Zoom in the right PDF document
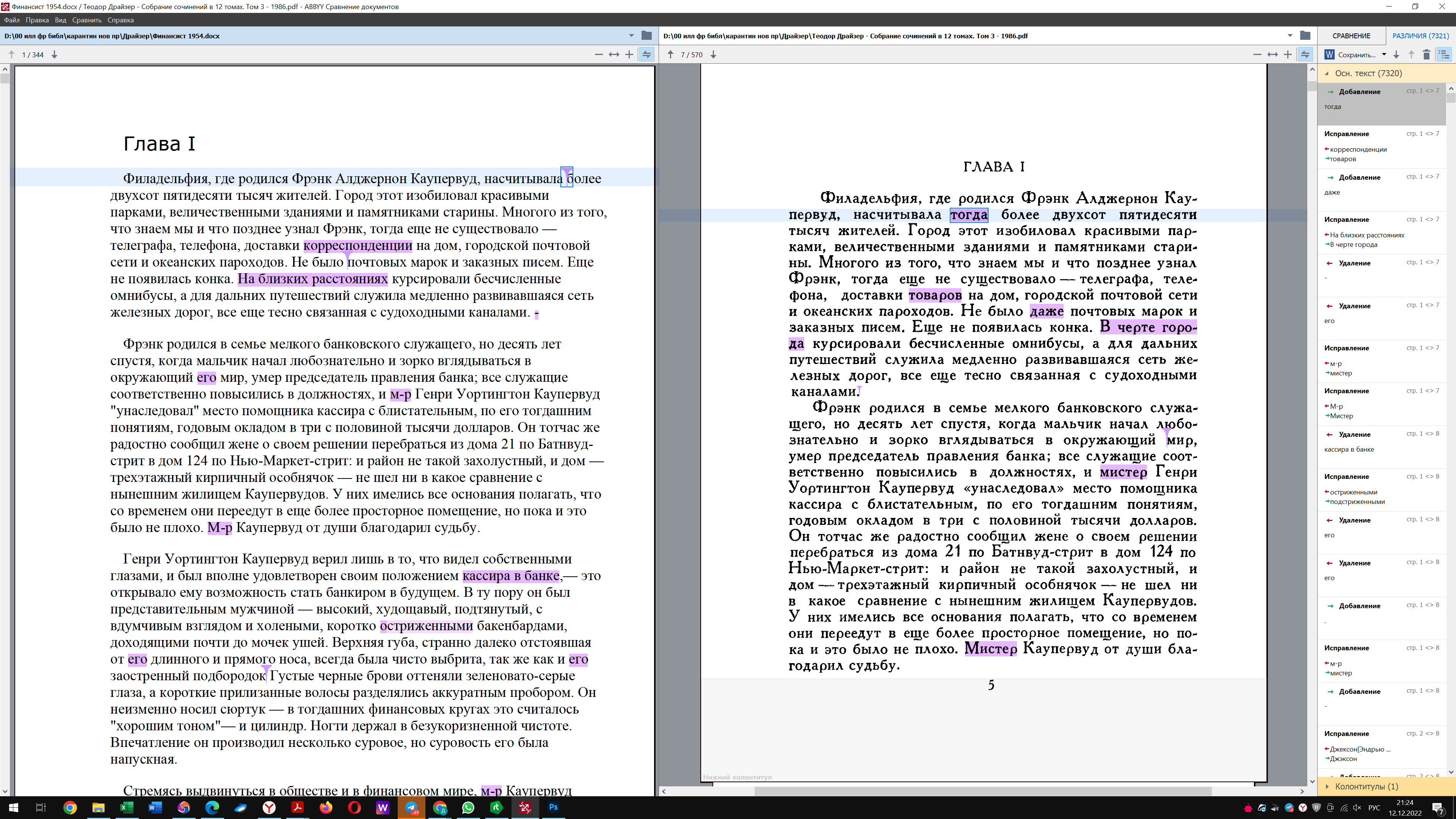 click(x=1288, y=55)
